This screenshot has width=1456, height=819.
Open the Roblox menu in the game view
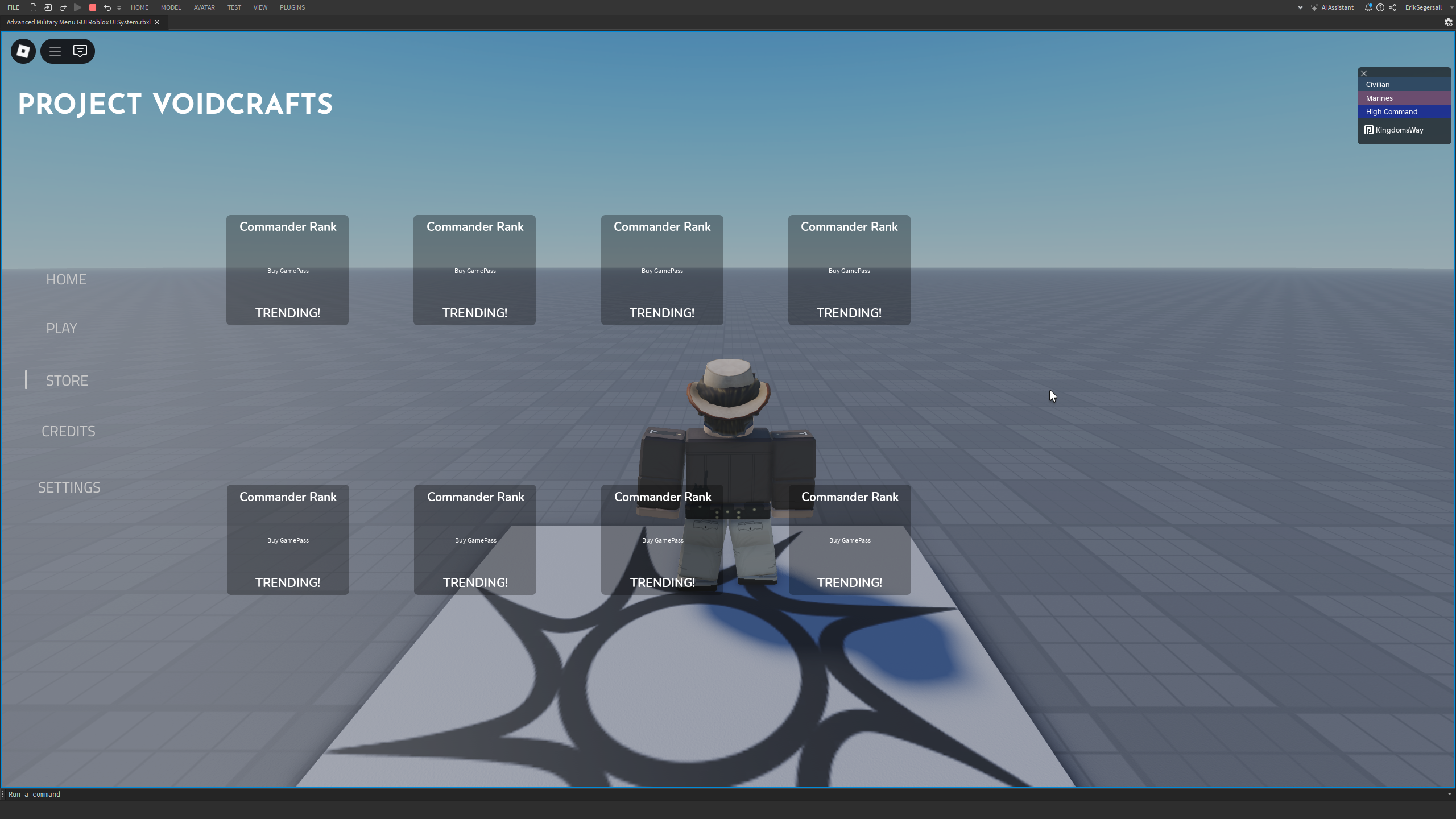tap(55, 51)
